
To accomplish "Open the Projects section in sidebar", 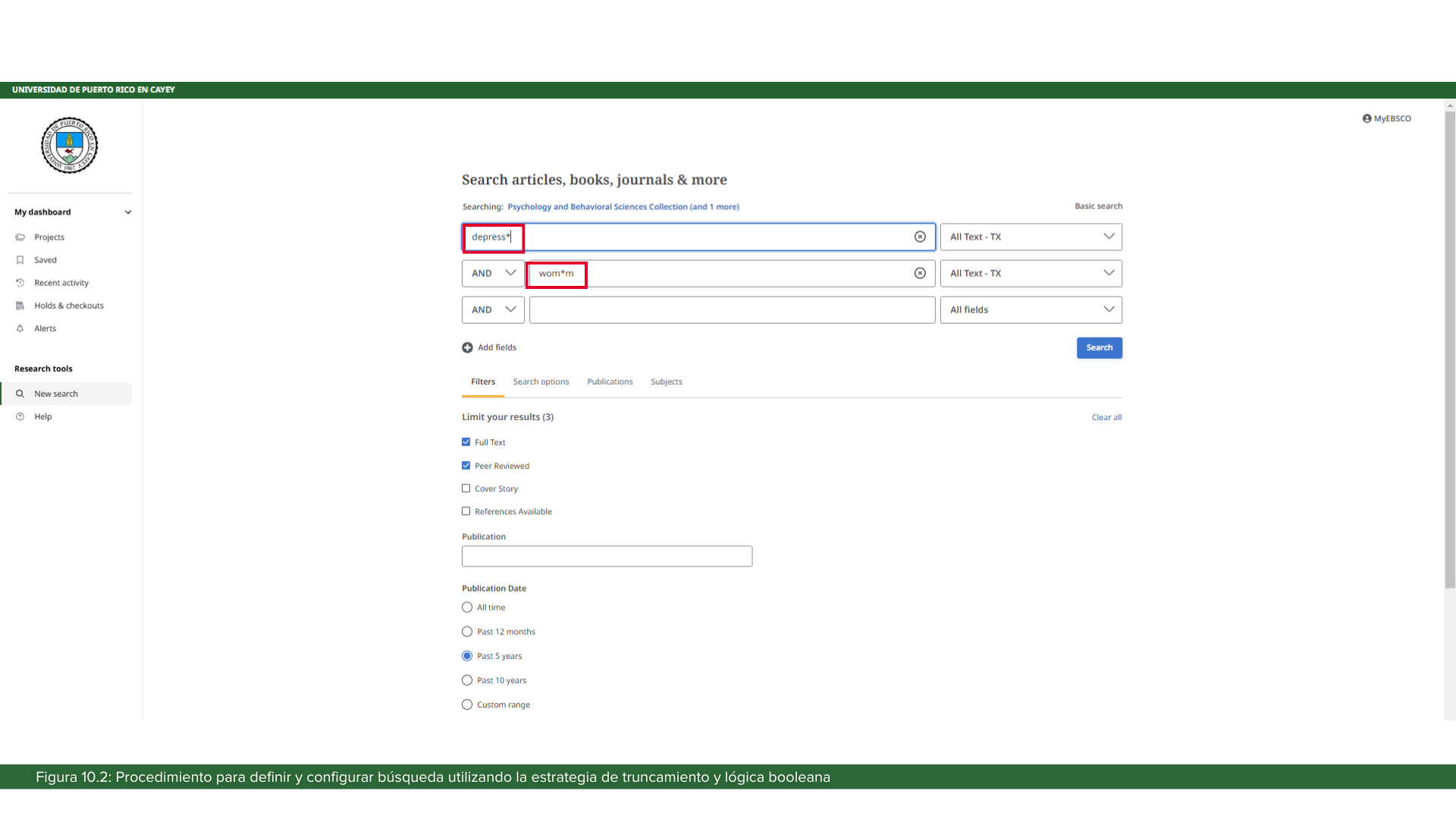I will pyautogui.click(x=21, y=237).
